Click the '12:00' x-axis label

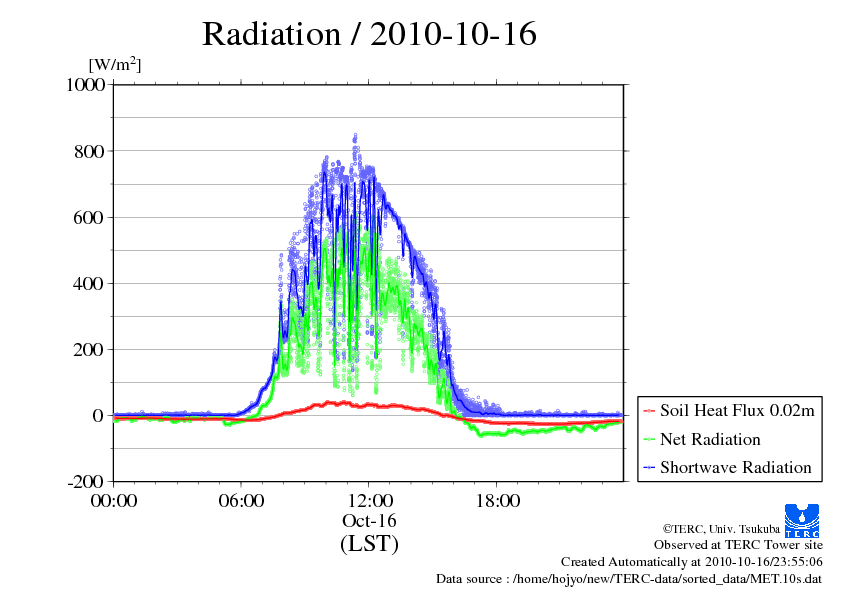[369, 501]
